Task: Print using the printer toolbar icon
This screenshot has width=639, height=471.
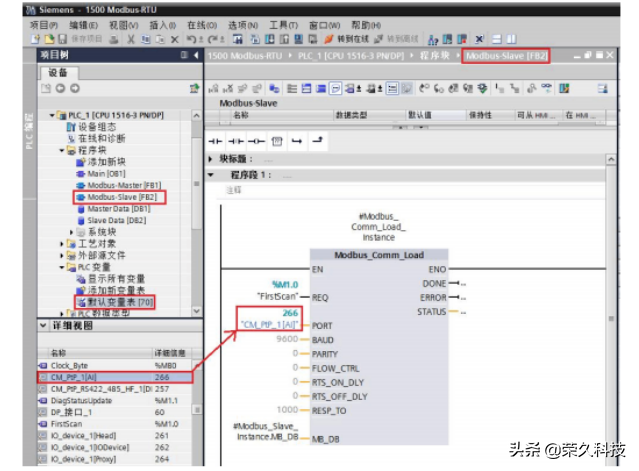Action: (115, 40)
